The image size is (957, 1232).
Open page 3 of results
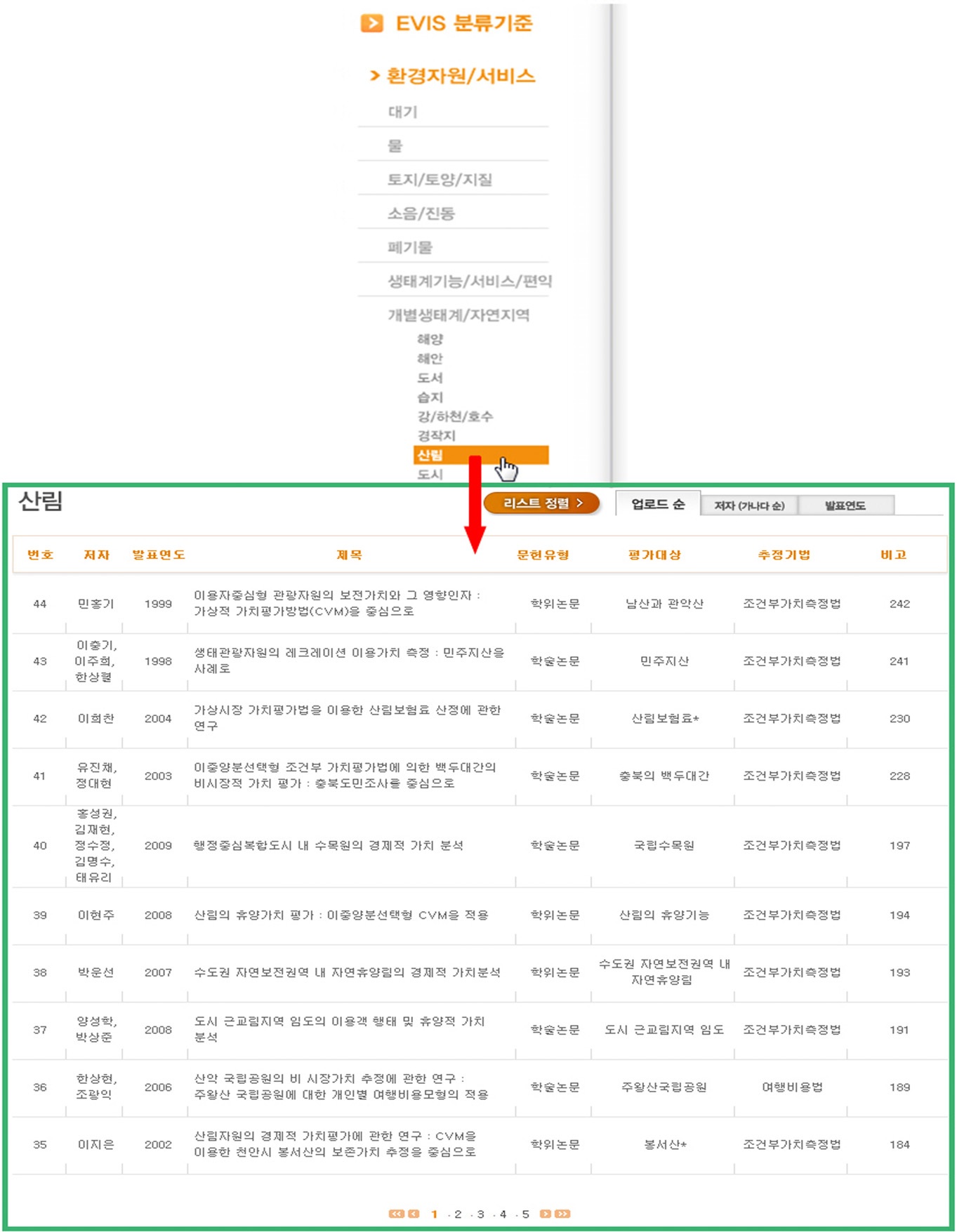[480, 1214]
